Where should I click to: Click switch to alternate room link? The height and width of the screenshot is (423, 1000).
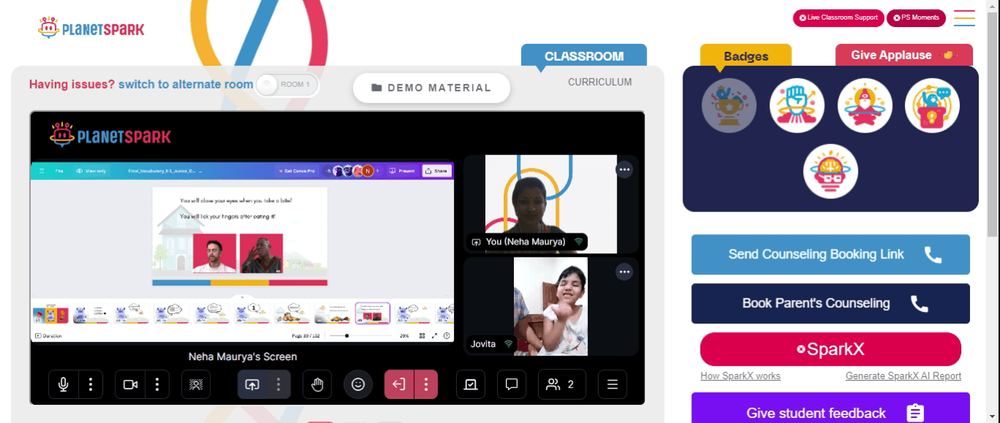tap(186, 84)
